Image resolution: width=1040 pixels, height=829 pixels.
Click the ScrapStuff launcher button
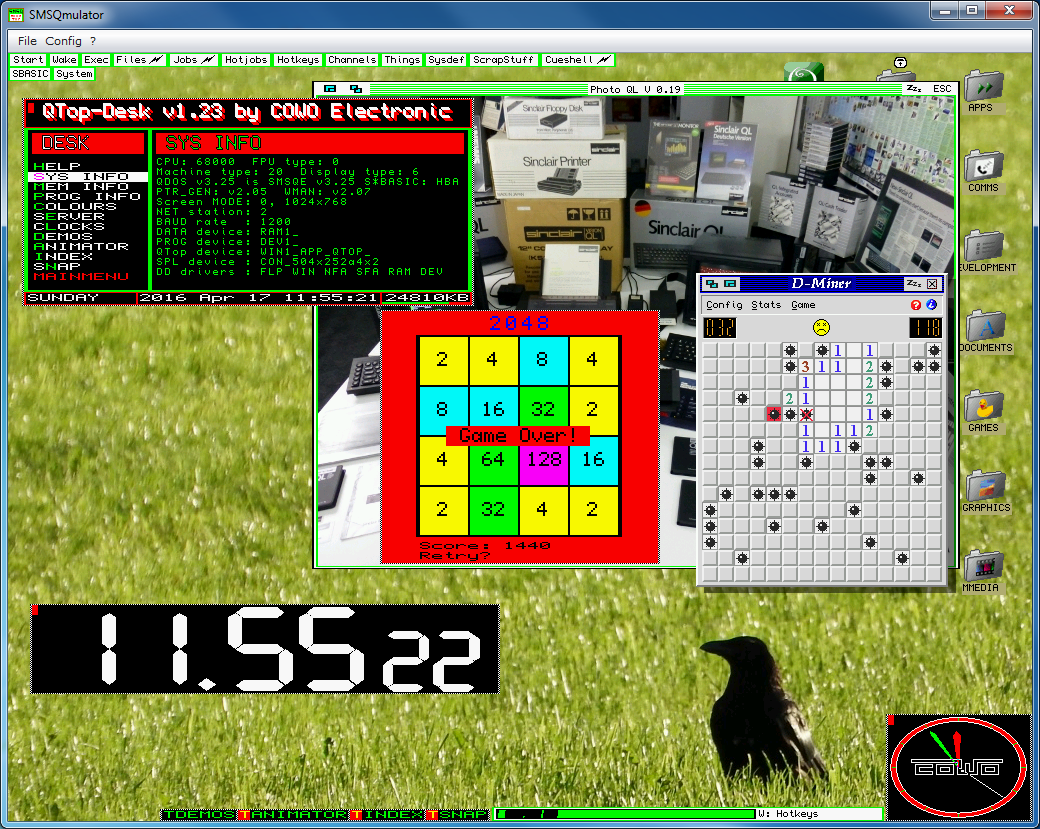click(x=503, y=60)
